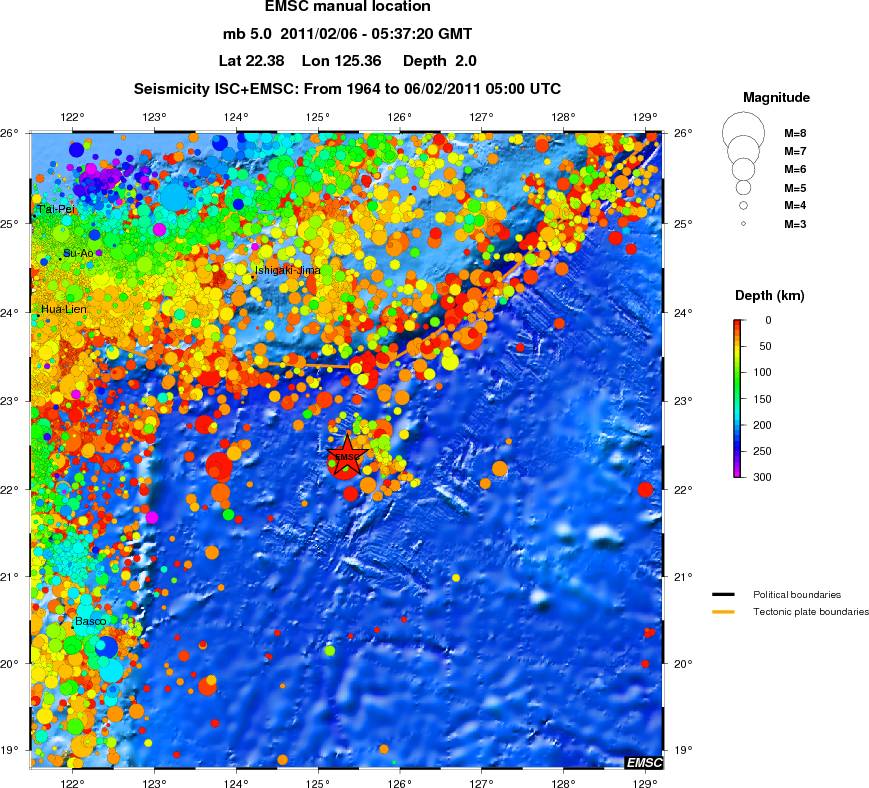Click the "250" depth scale label
Image resolution: width=869 pixels, height=788 pixels.
[x=762, y=451]
